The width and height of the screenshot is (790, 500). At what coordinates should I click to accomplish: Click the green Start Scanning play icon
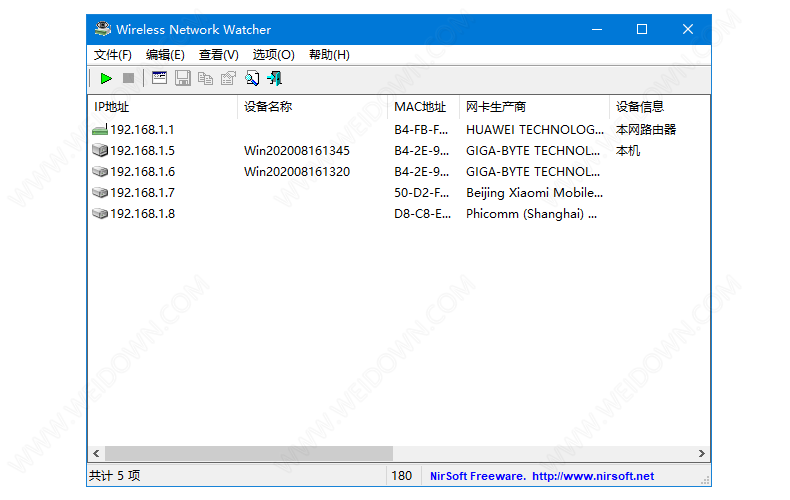(x=106, y=78)
